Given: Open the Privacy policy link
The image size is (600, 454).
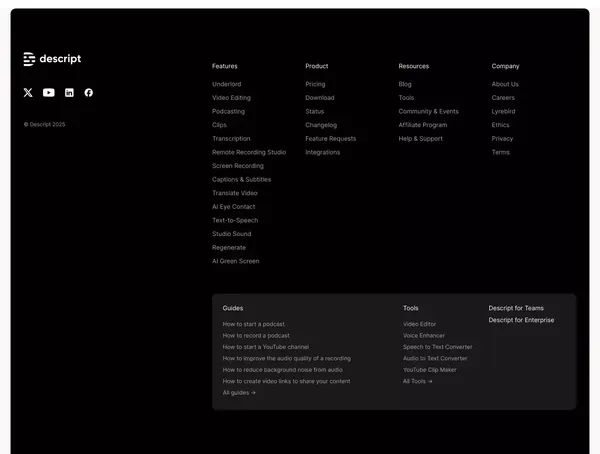Looking at the screenshot, I should point(502,139).
